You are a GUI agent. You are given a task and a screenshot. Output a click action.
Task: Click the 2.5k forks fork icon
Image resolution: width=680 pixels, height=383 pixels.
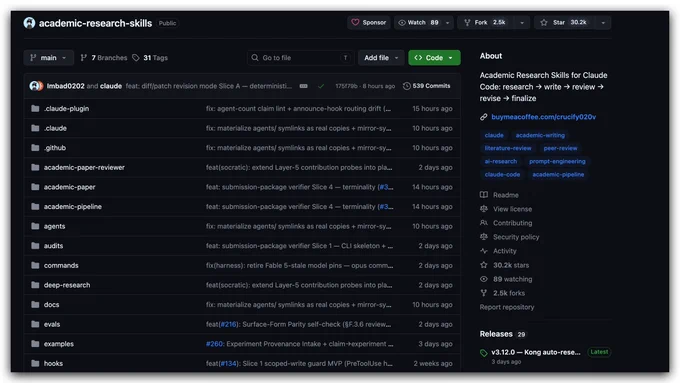(x=484, y=293)
